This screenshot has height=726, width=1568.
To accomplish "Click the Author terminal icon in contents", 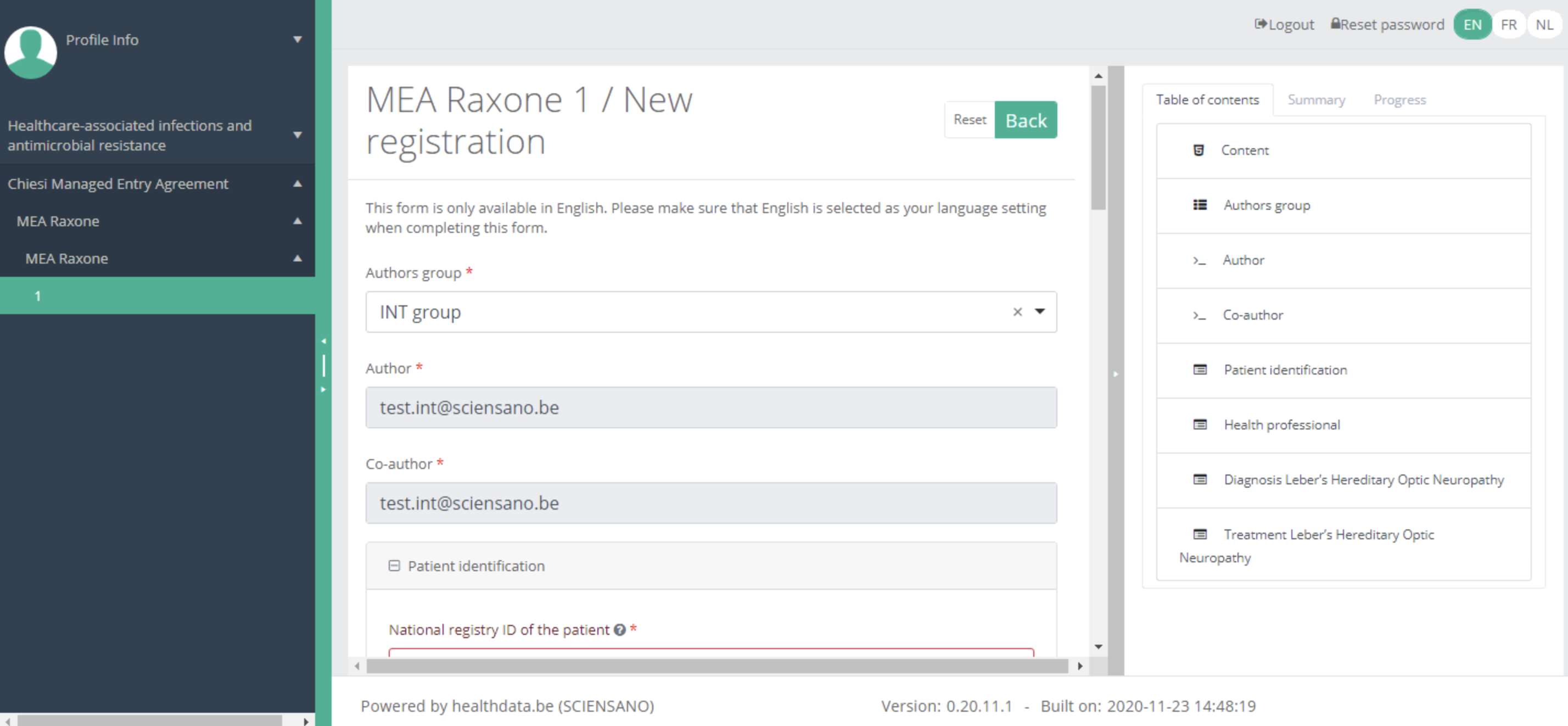I will pos(1199,261).
